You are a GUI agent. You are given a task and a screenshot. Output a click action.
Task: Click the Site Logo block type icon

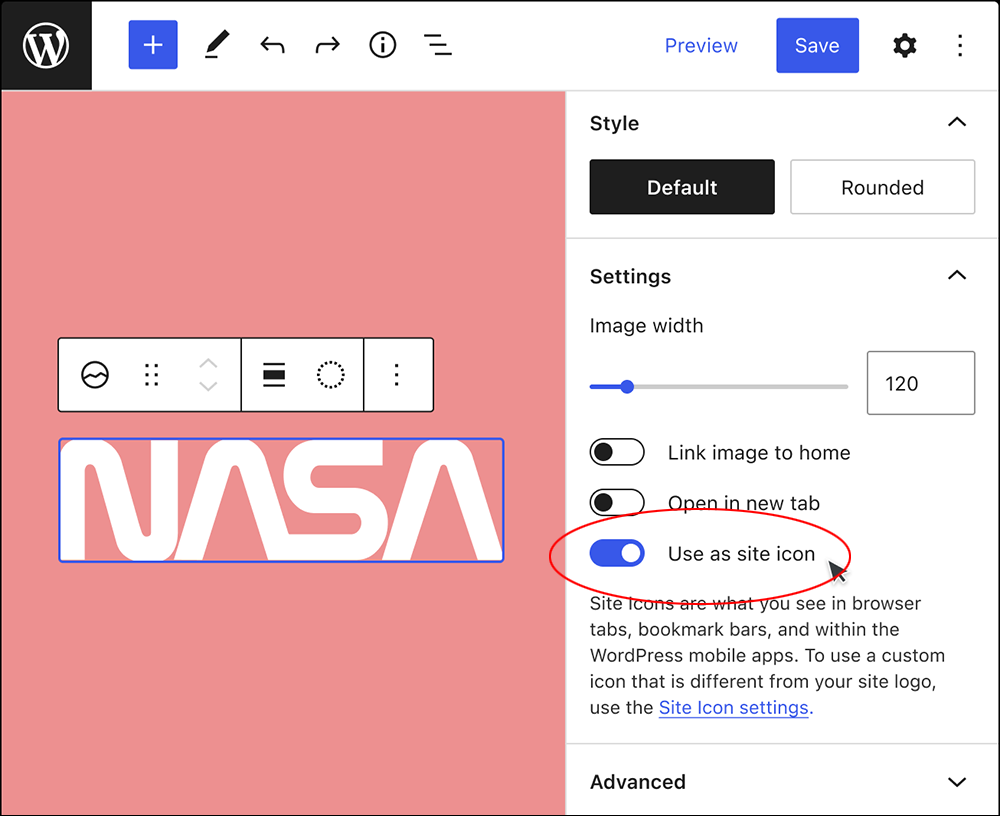coord(95,375)
